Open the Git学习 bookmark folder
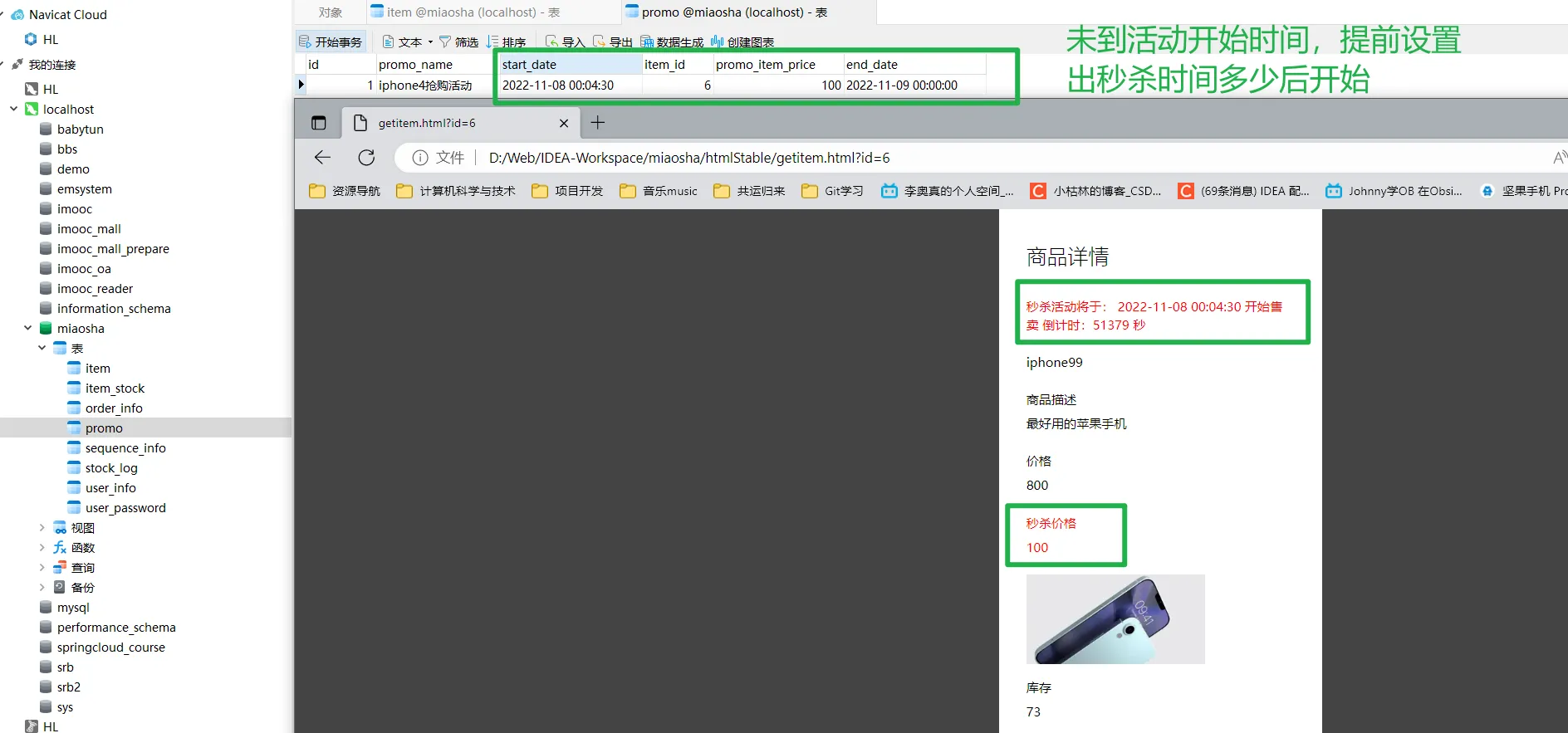1568x733 pixels. click(x=832, y=191)
